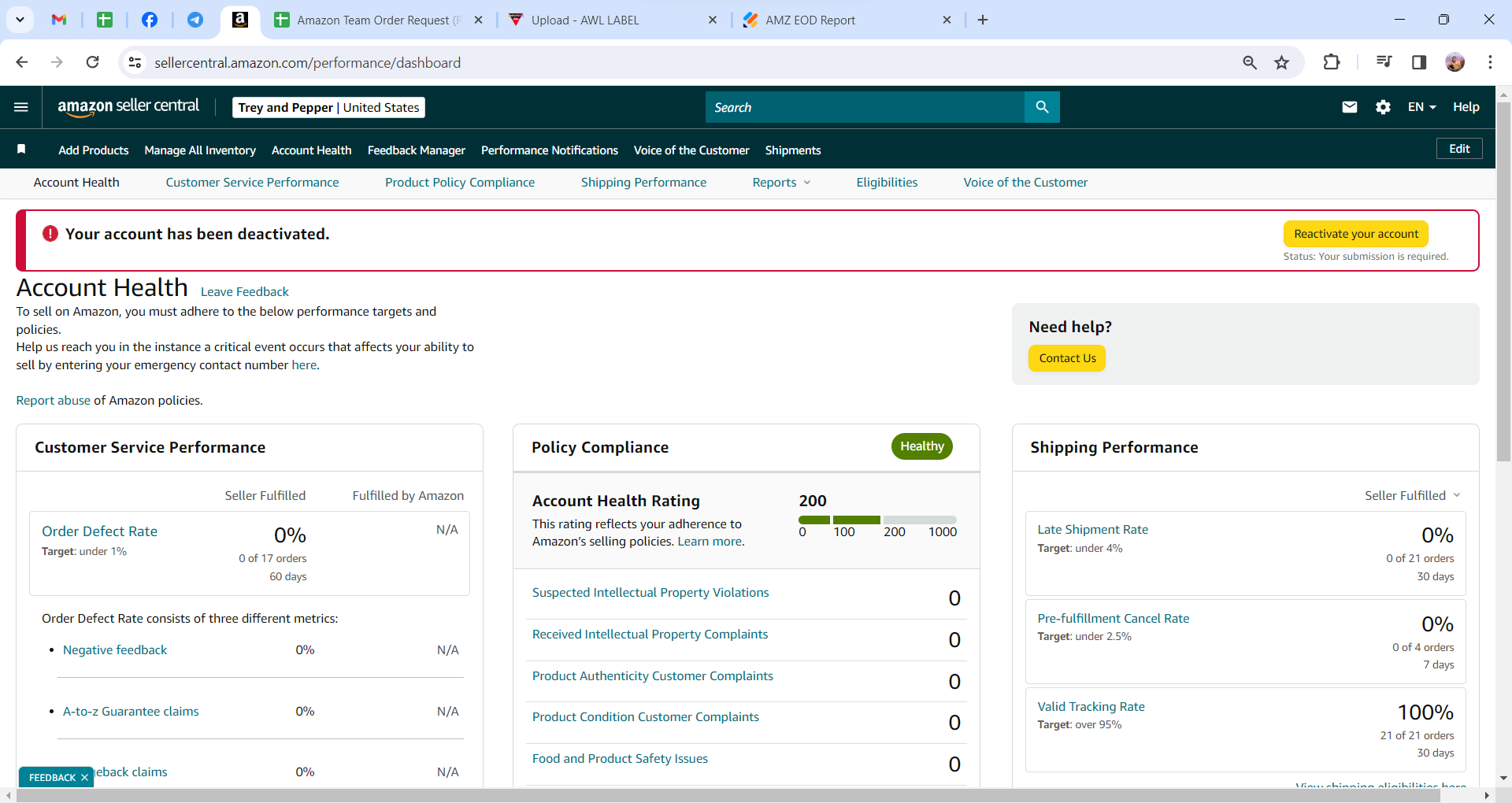Click the site information icon in the address bar
The image size is (1512, 803).
[135, 62]
